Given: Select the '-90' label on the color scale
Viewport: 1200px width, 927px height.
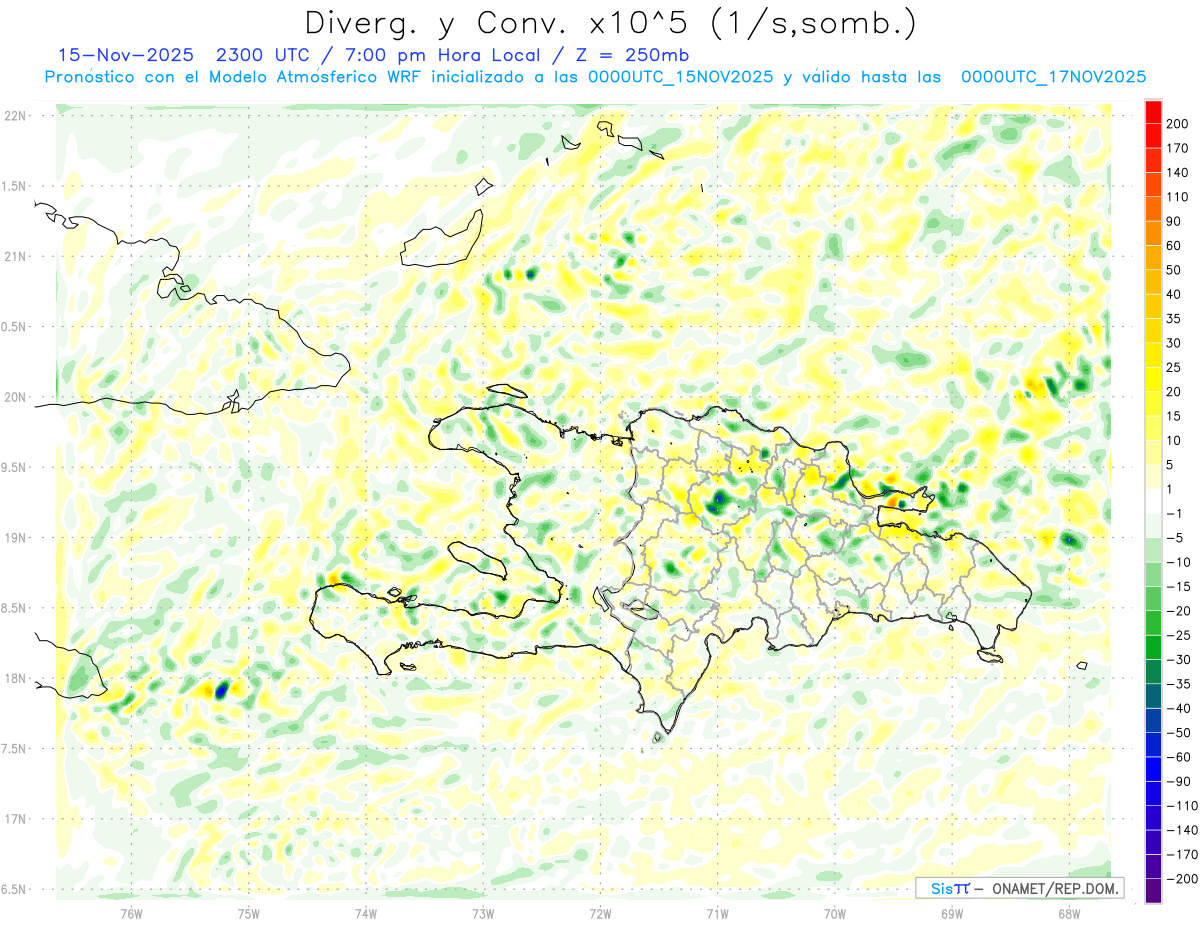Looking at the screenshot, I should coord(1178,782).
